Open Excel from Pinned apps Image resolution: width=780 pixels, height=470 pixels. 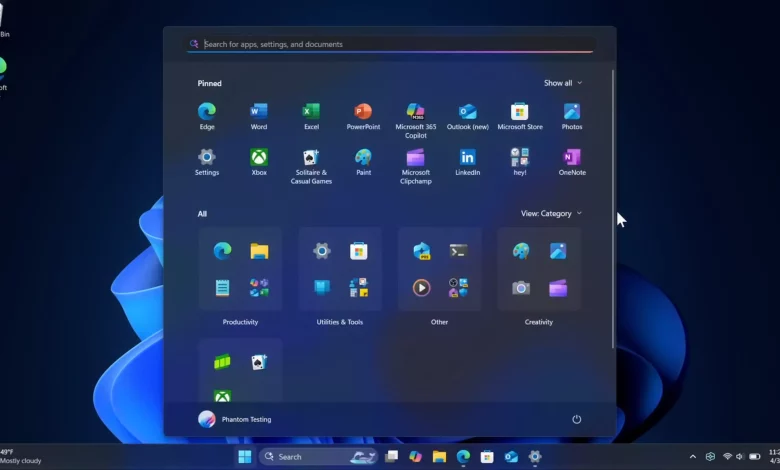click(x=311, y=116)
